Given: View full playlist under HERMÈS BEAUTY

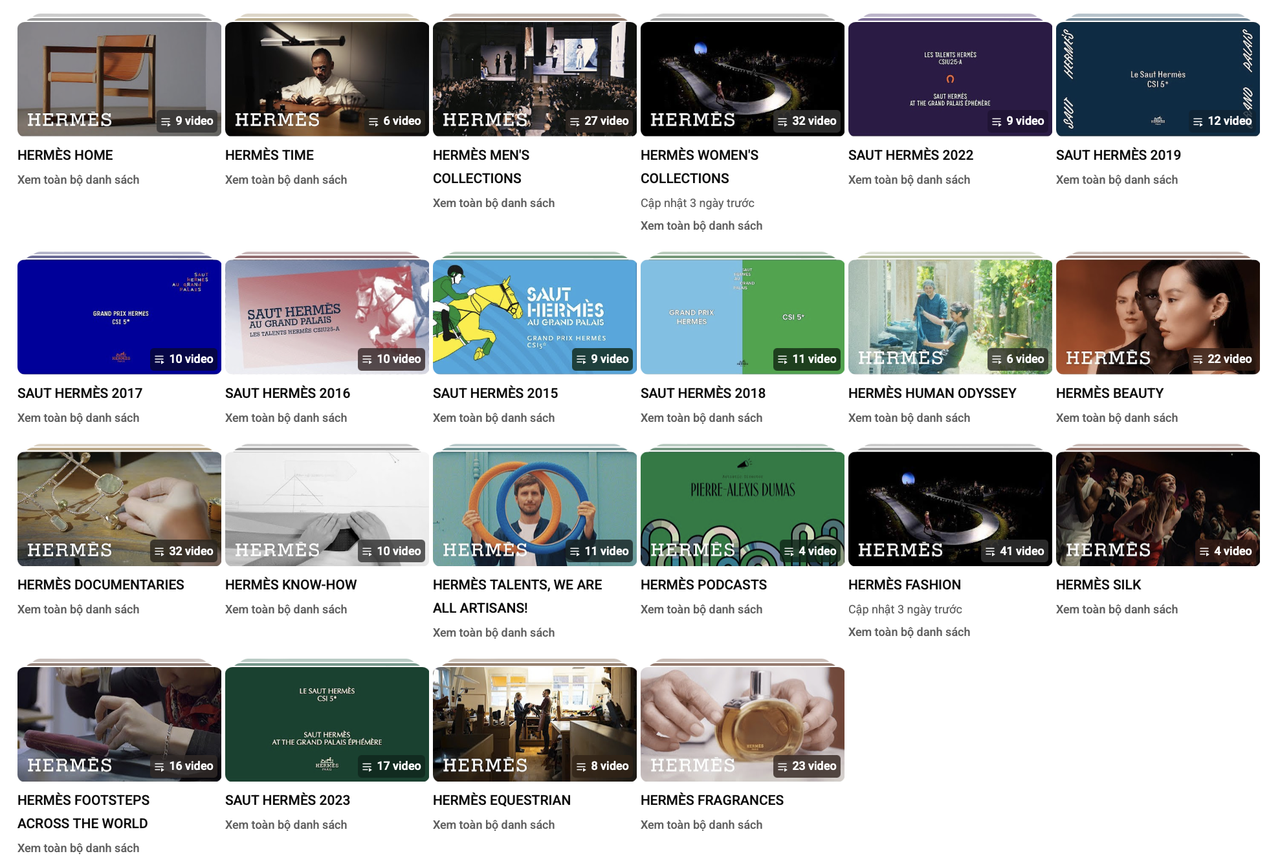Looking at the screenshot, I should [1117, 418].
